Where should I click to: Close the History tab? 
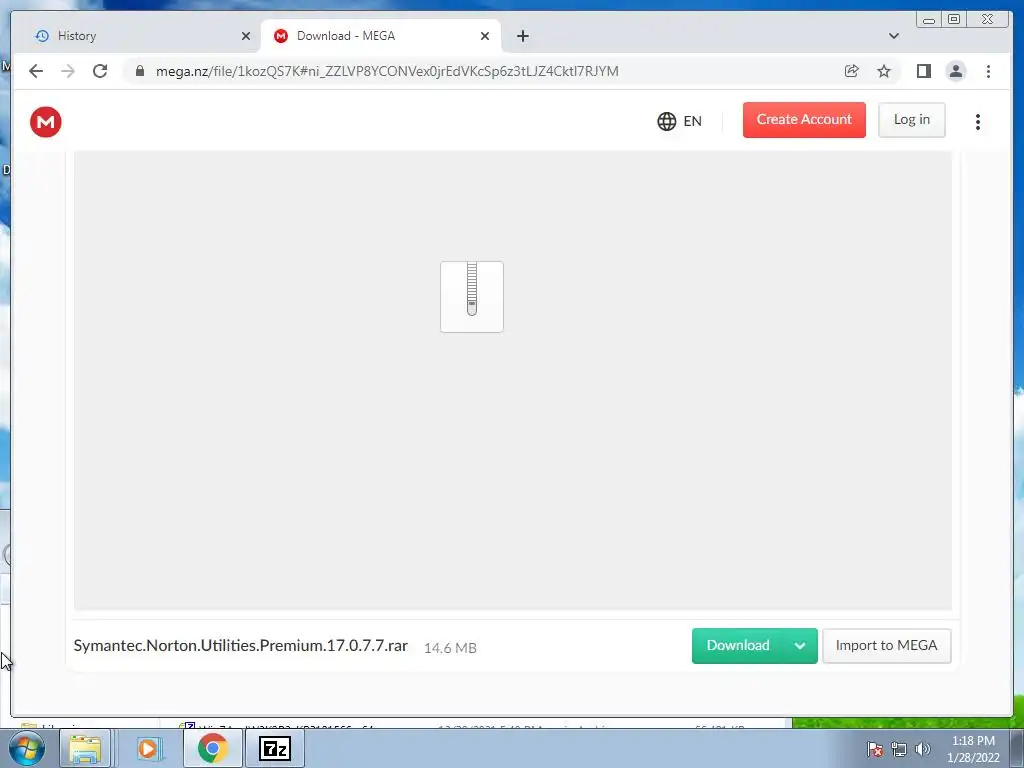[x=246, y=36]
